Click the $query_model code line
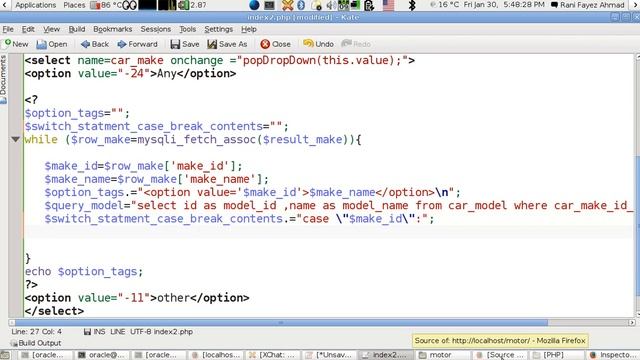Viewport: 640px width, 360px height. click(340, 205)
